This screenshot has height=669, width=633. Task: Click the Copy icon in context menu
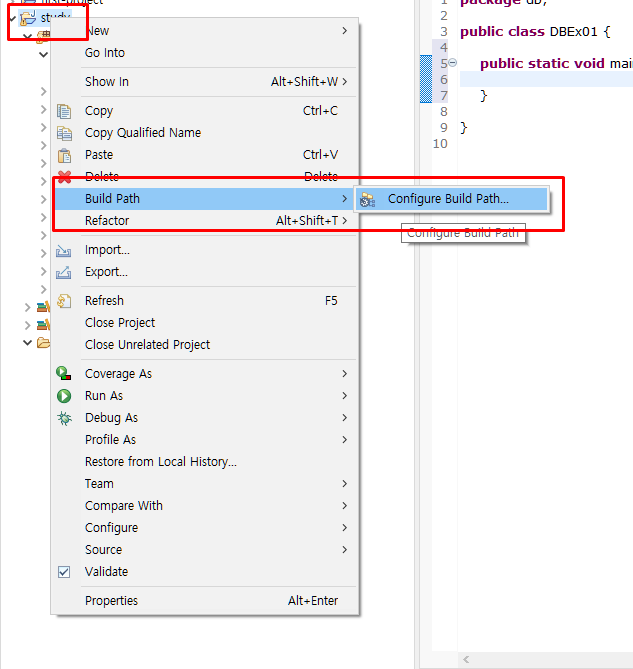click(64, 111)
